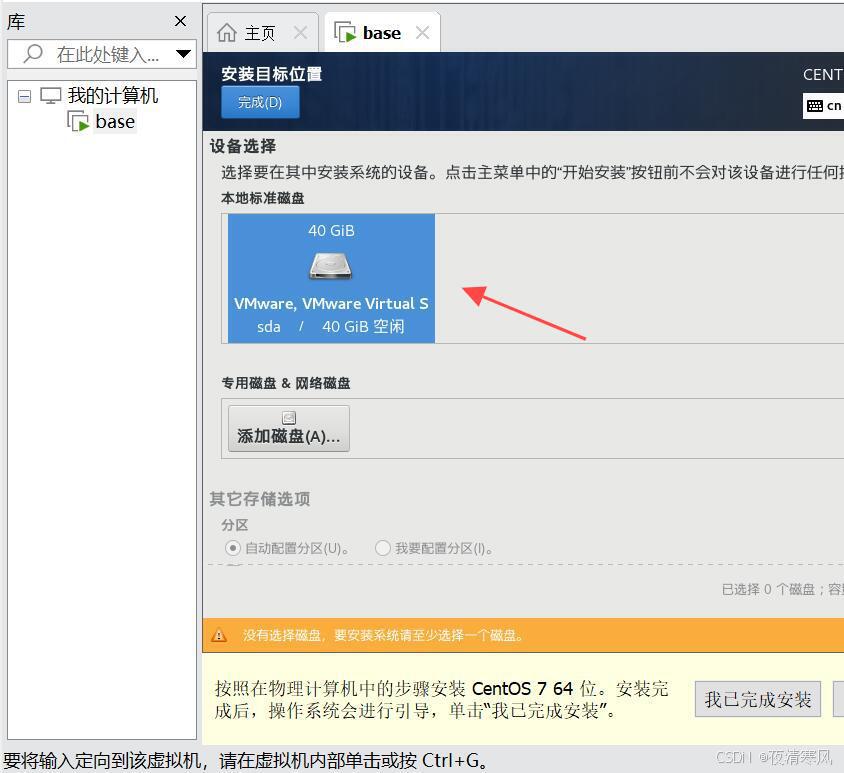844x773 pixels.
Task: Click the library search input field
Action: point(102,54)
